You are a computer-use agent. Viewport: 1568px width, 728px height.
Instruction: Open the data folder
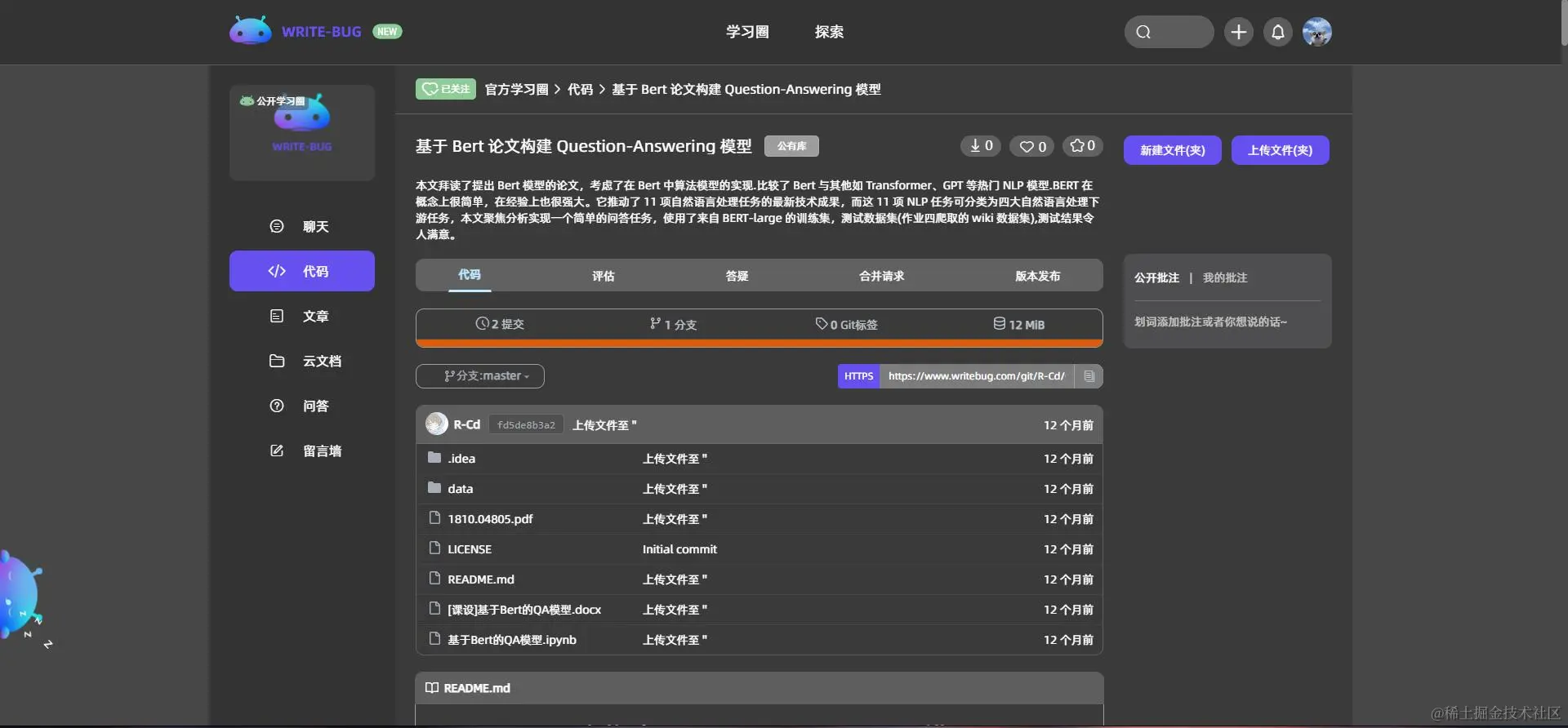click(460, 489)
